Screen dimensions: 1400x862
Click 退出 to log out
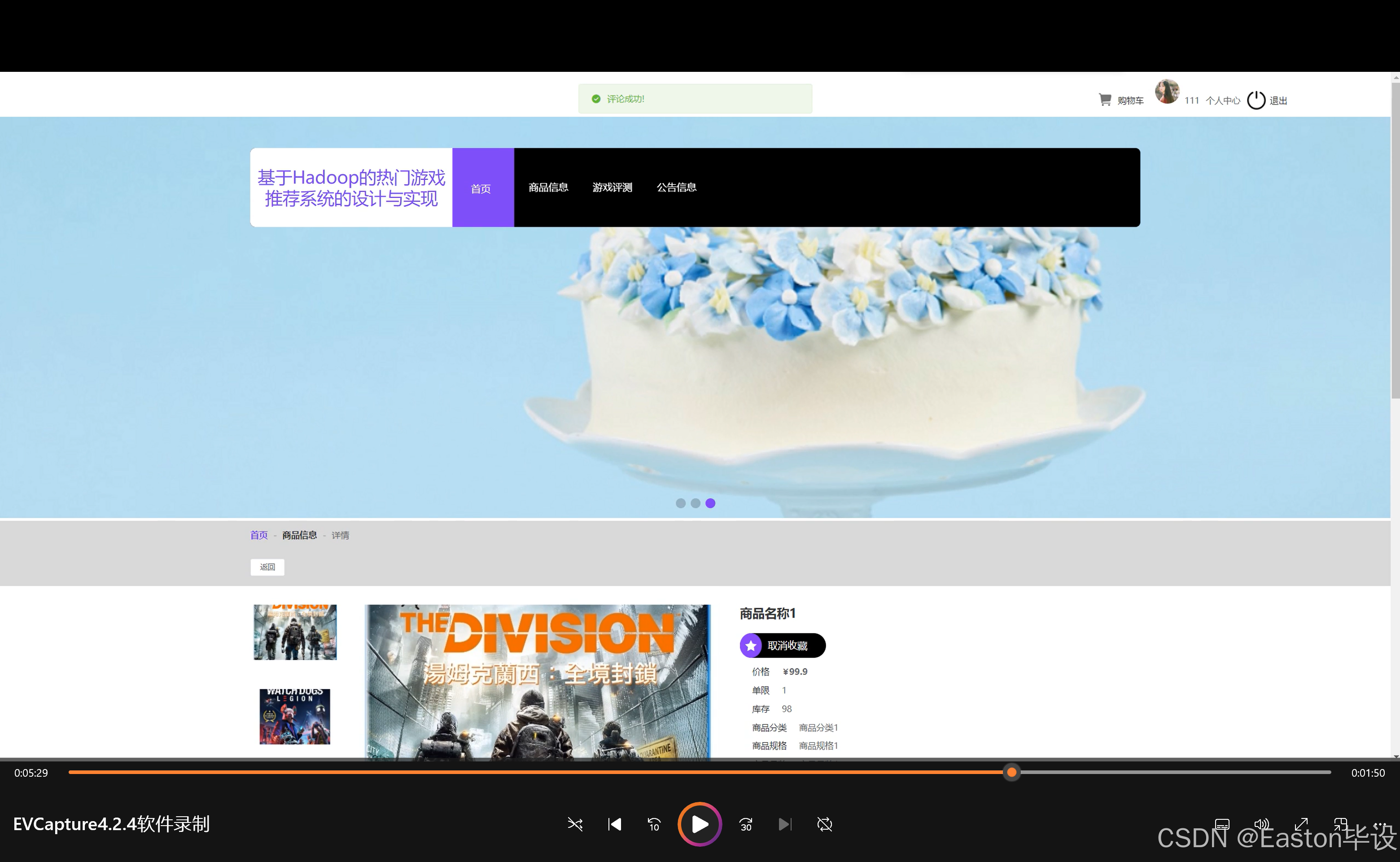pyautogui.click(x=1278, y=100)
